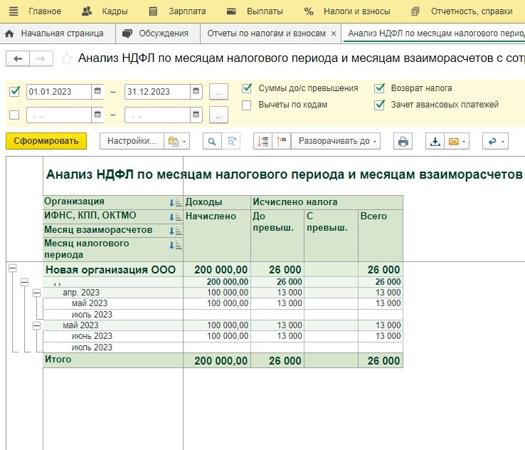Click the magnifier search icon
The width and height of the screenshot is (525, 450).
pyautogui.click(x=212, y=141)
